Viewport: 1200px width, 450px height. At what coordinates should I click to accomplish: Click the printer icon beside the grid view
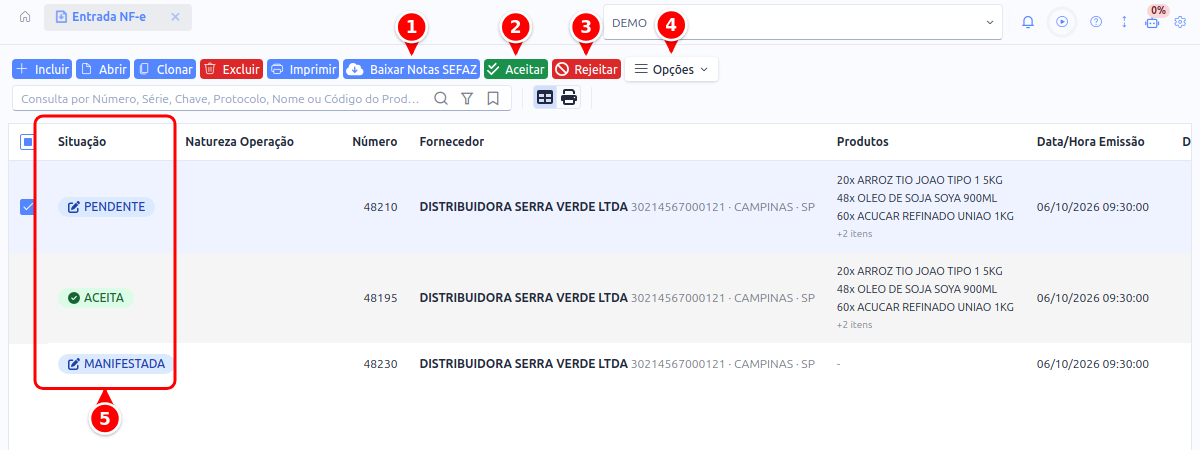(569, 98)
